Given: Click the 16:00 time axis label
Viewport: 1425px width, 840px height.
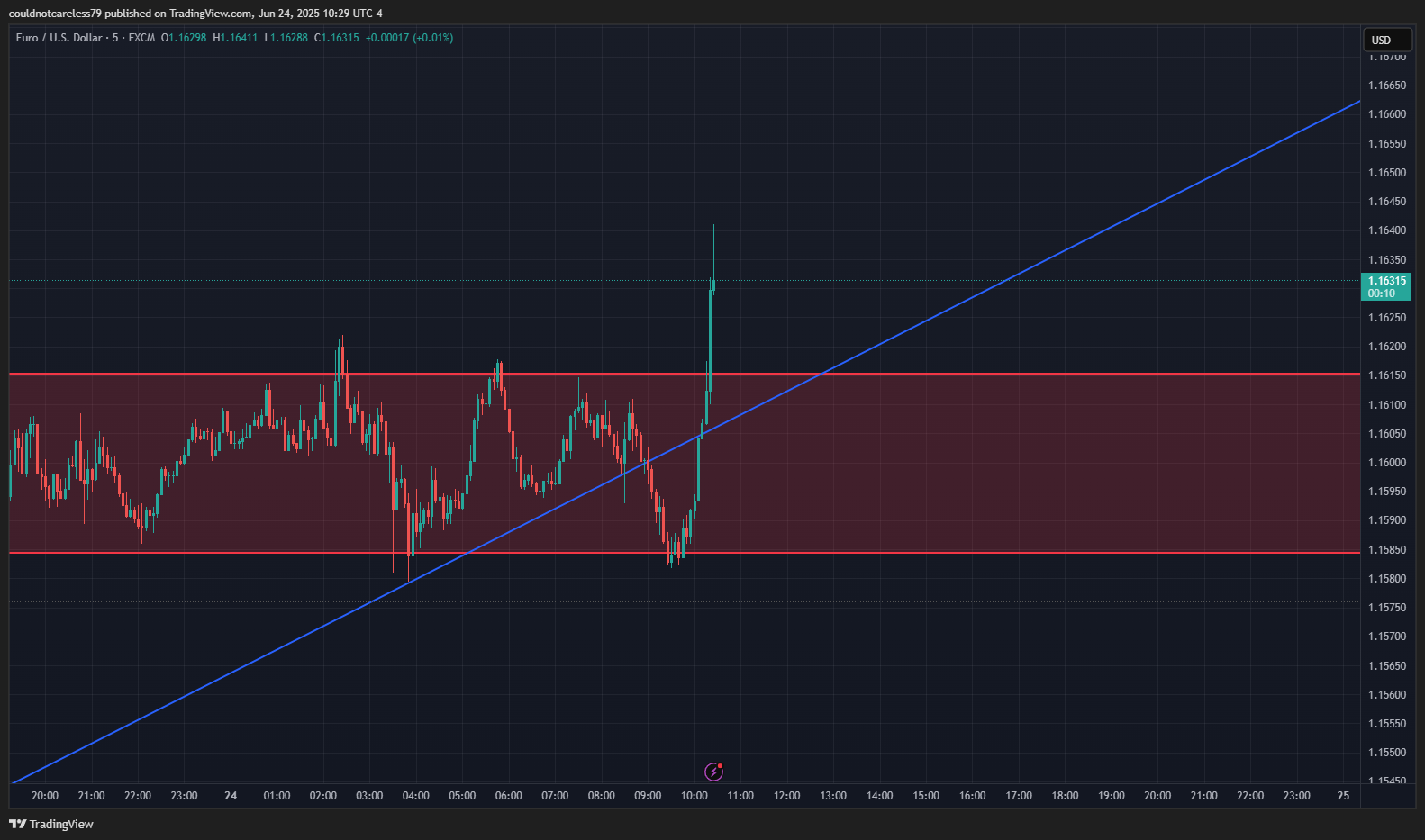Looking at the screenshot, I should click(973, 796).
